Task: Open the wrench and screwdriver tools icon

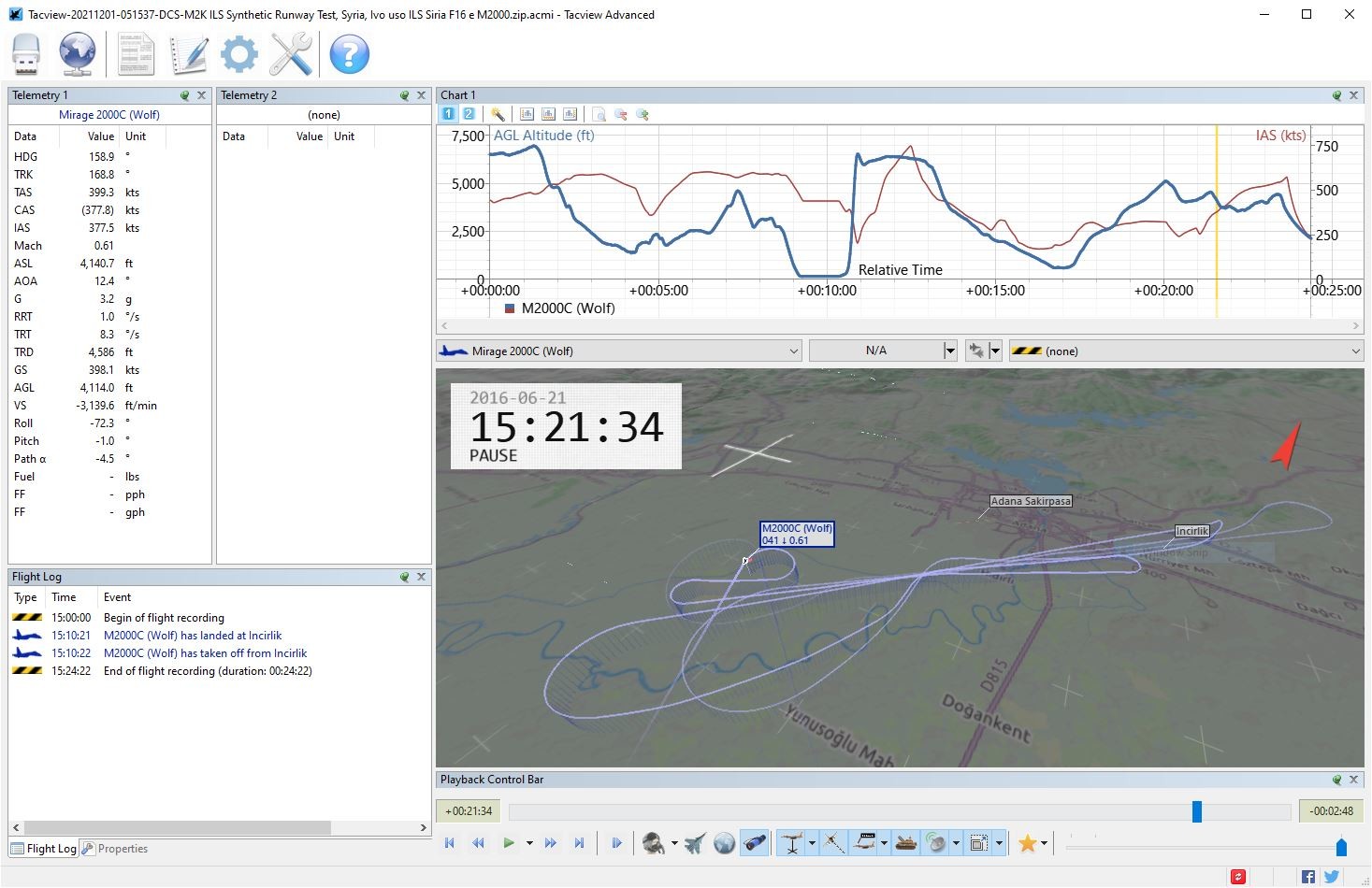Action: [x=291, y=54]
